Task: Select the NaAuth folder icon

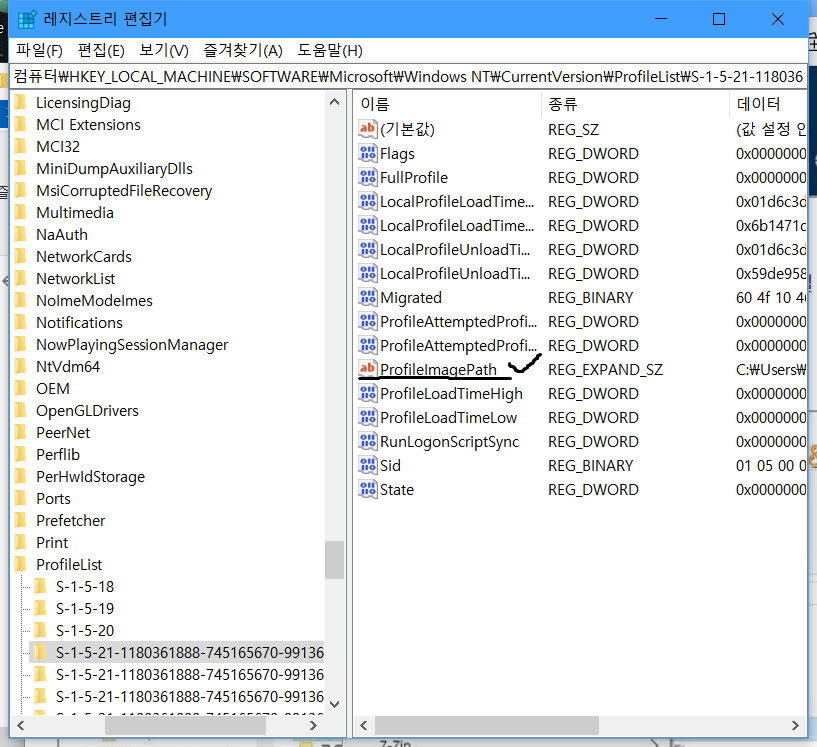Action: coord(21,234)
